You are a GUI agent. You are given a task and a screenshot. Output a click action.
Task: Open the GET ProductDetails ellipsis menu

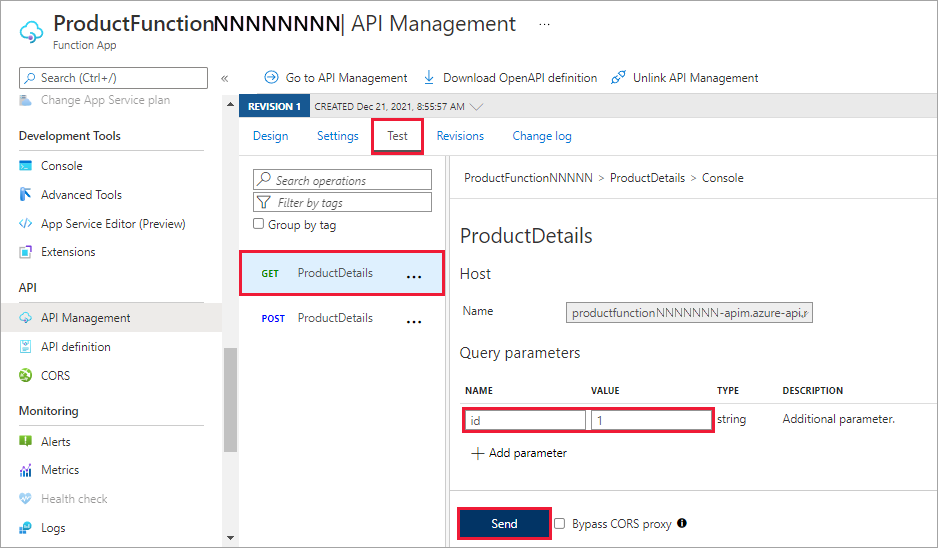click(x=414, y=276)
